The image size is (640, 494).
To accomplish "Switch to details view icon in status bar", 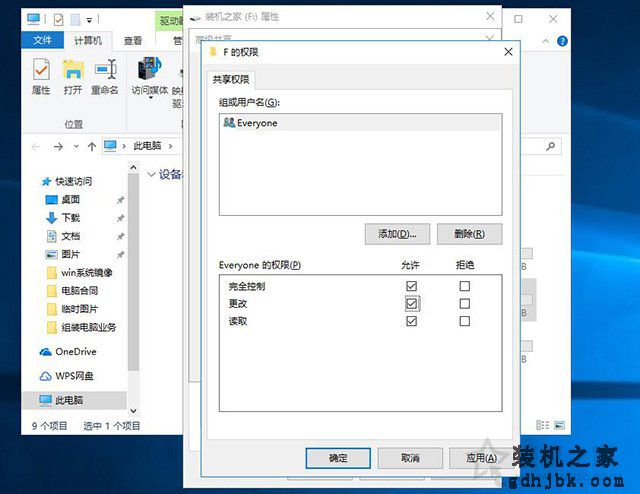I will 542,425.
